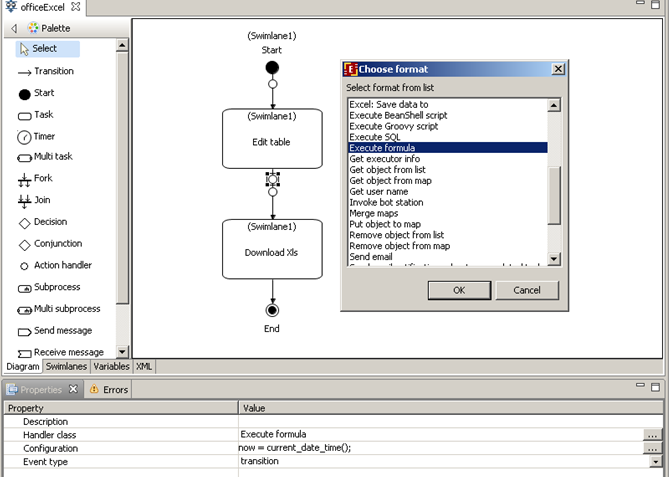
Task: Click the Edit table task node
Action: (x=272, y=139)
